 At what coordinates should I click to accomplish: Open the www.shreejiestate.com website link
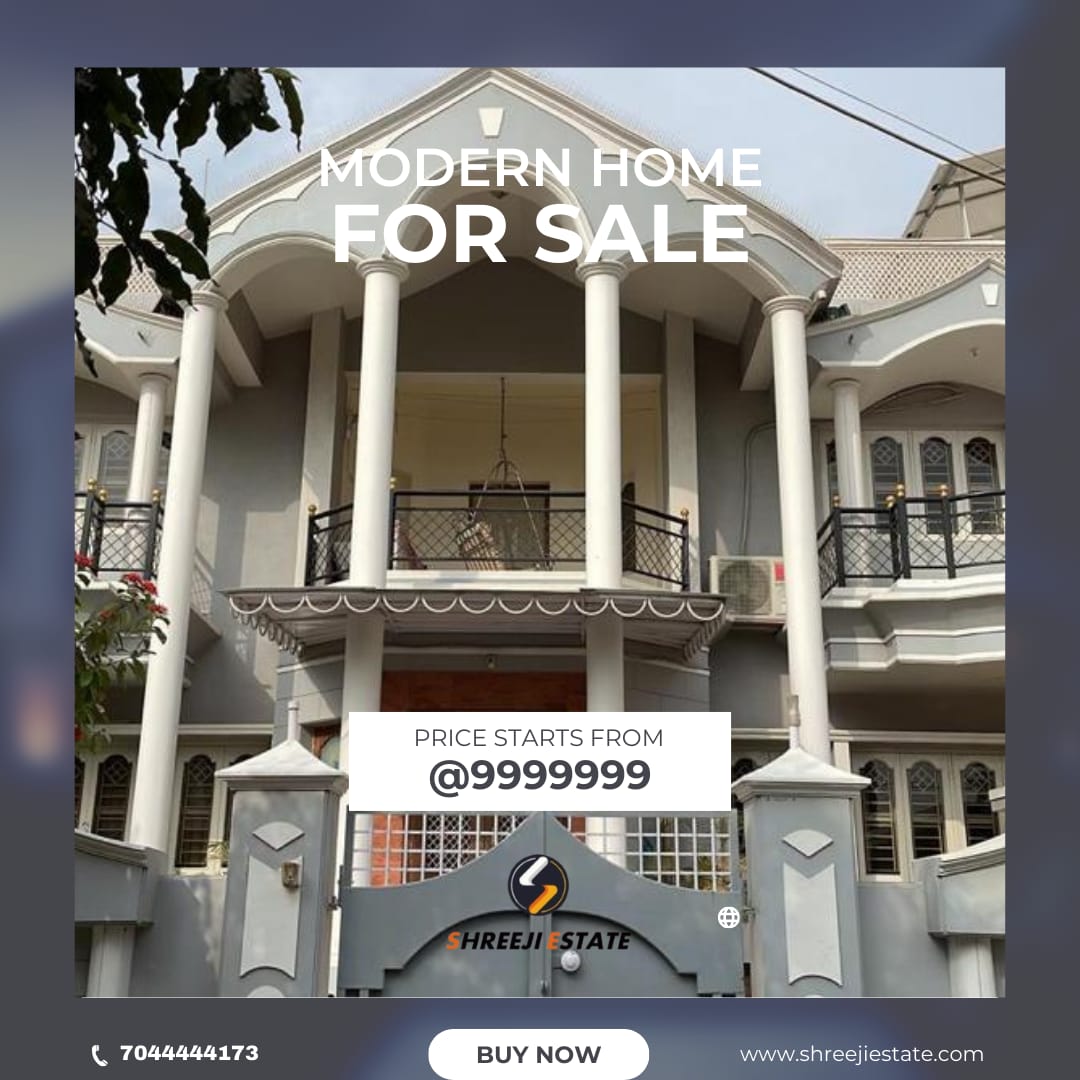[x=862, y=1054]
